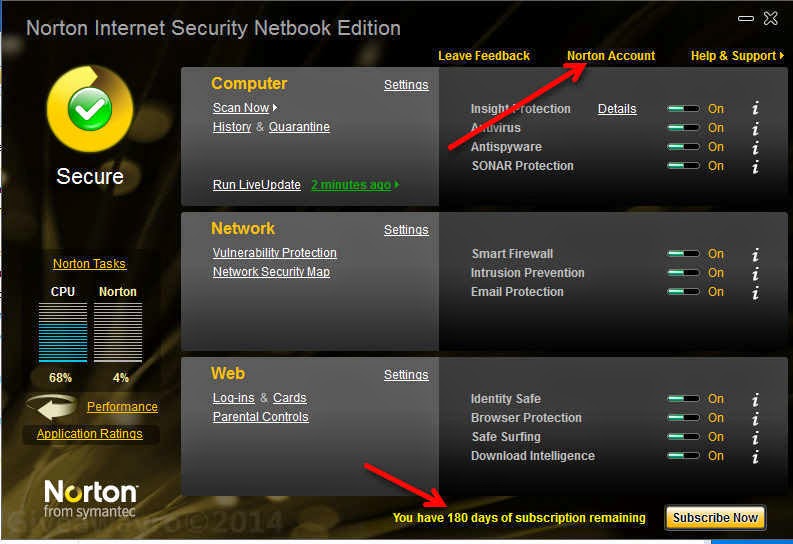The image size is (793, 544).
Task: Click the Identity Safe info icon
Action: [x=755, y=399]
